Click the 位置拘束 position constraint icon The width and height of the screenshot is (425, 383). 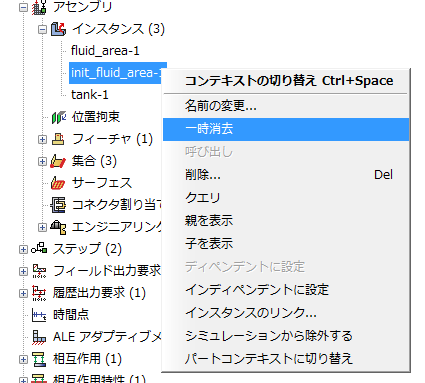point(58,117)
